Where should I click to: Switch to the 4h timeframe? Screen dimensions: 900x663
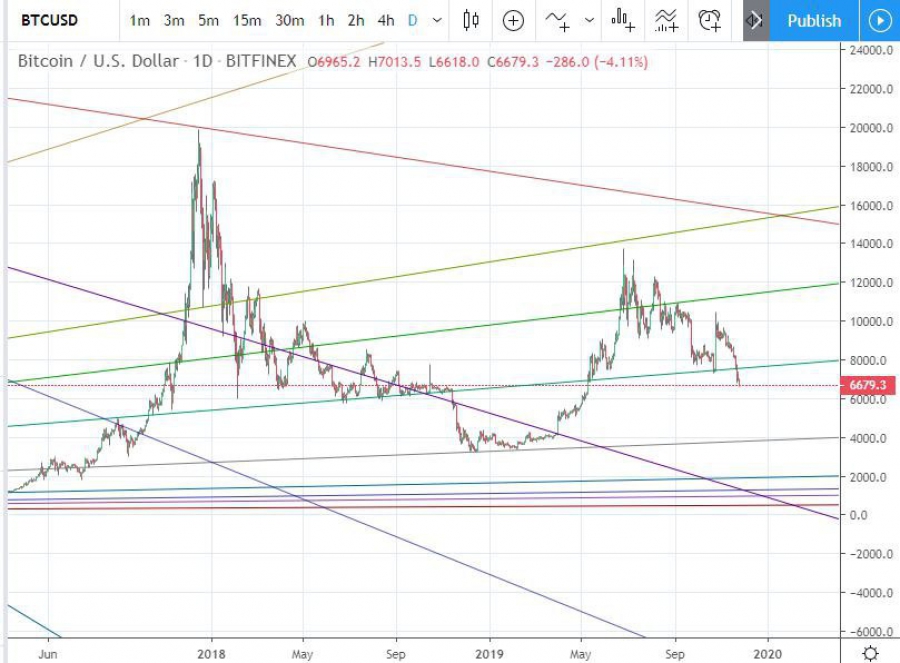[x=386, y=21]
